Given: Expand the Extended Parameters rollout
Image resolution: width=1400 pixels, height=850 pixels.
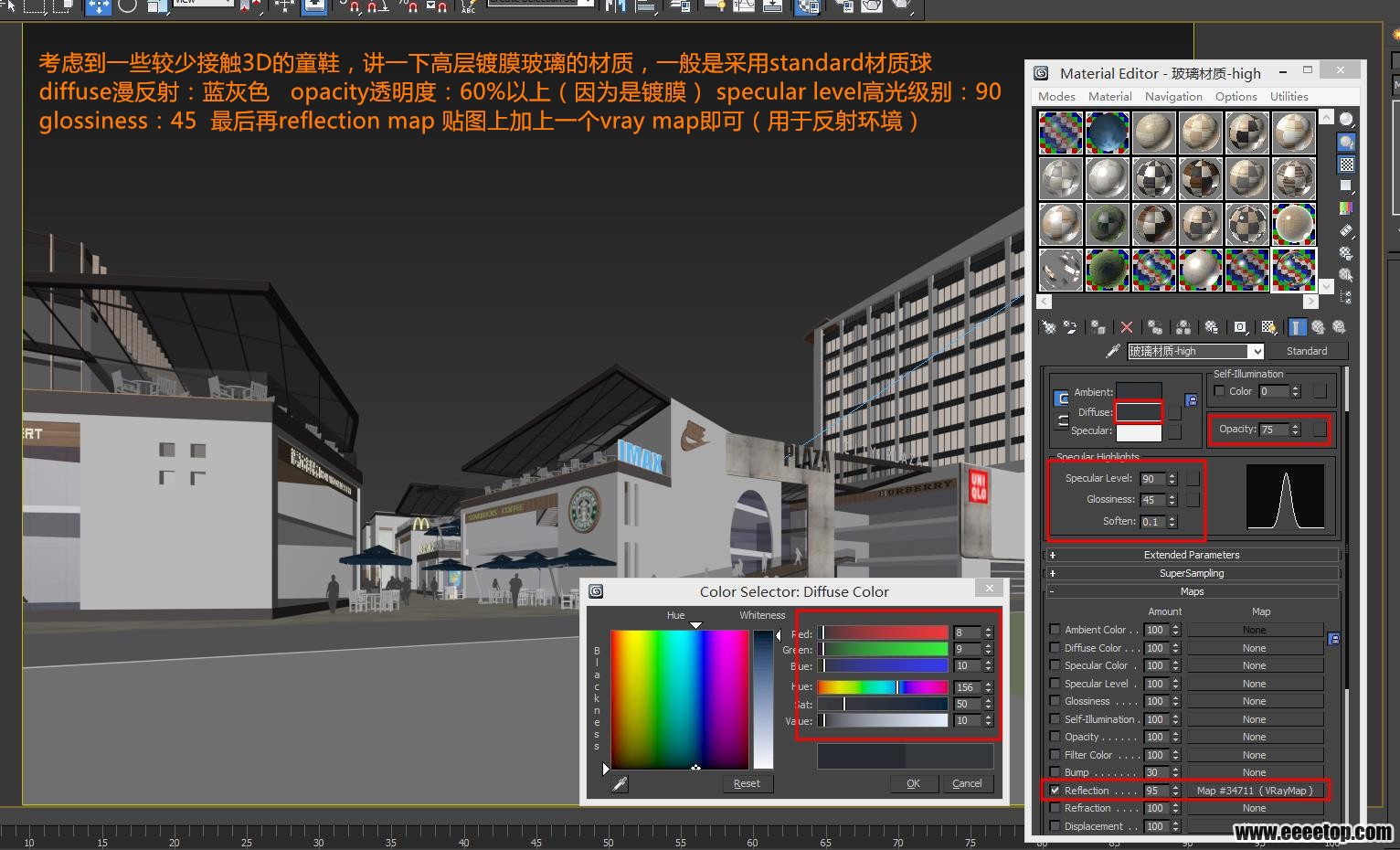Looking at the screenshot, I should [x=1192, y=555].
